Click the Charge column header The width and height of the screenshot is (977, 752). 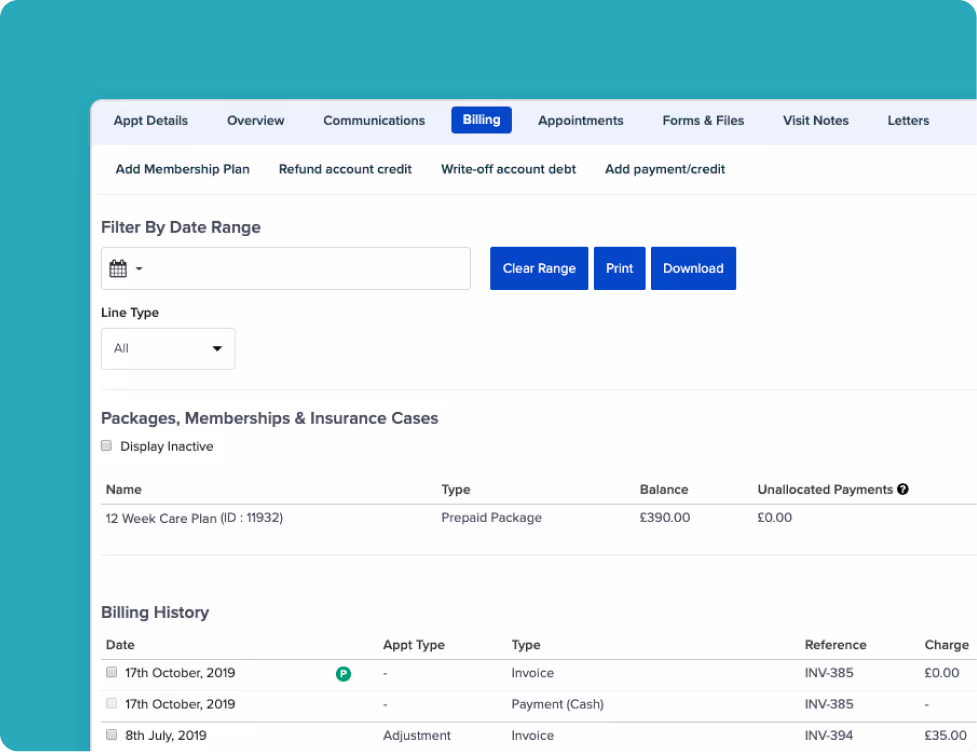[946, 645]
